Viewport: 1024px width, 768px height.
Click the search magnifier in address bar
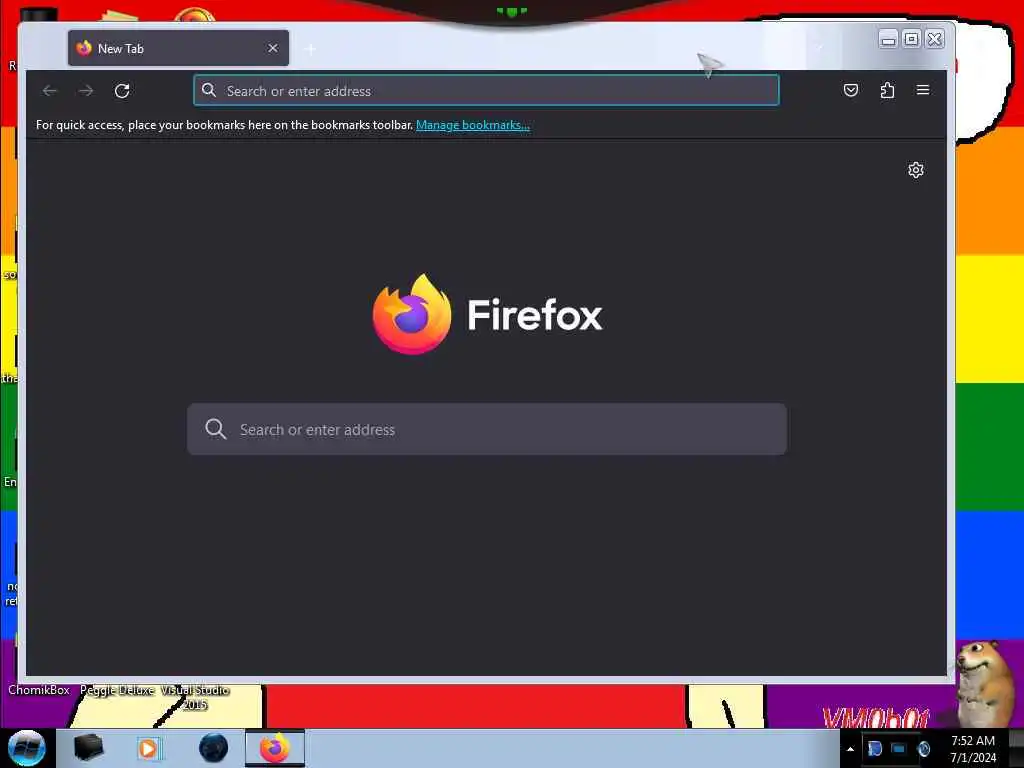click(209, 90)
